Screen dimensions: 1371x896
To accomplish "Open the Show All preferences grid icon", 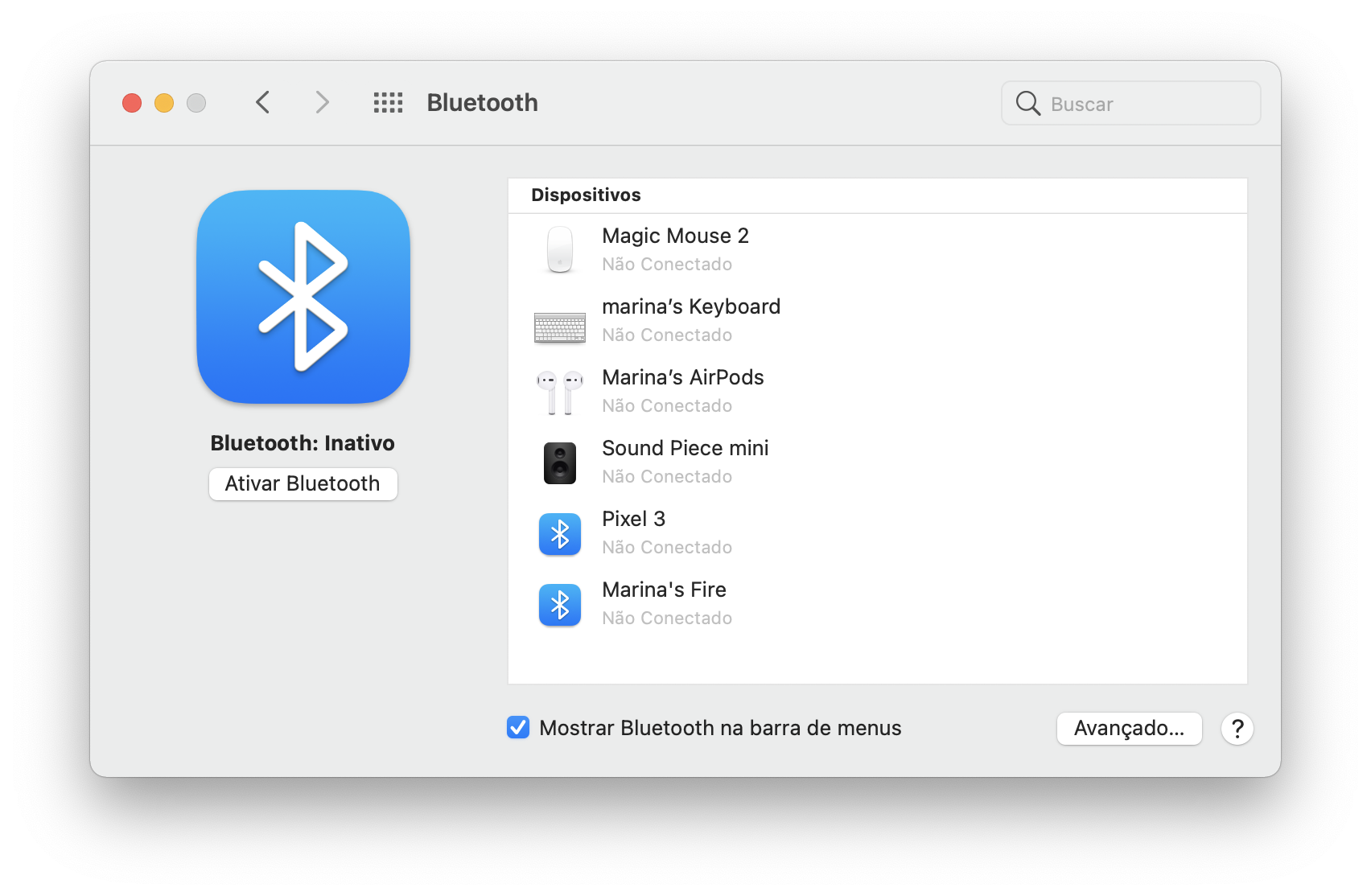I will [388, 102].
